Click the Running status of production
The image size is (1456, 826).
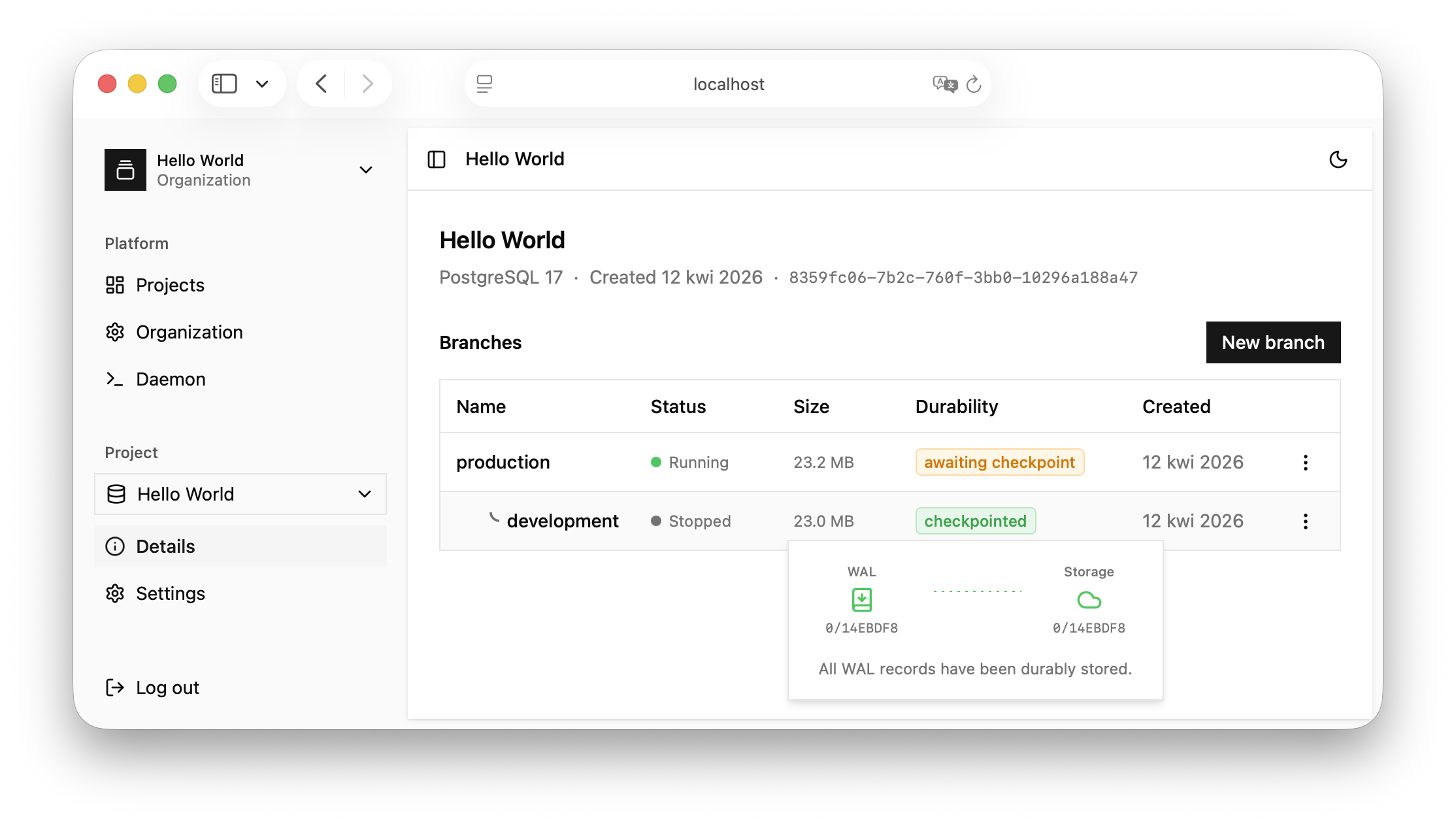click(x=689, y=462)
